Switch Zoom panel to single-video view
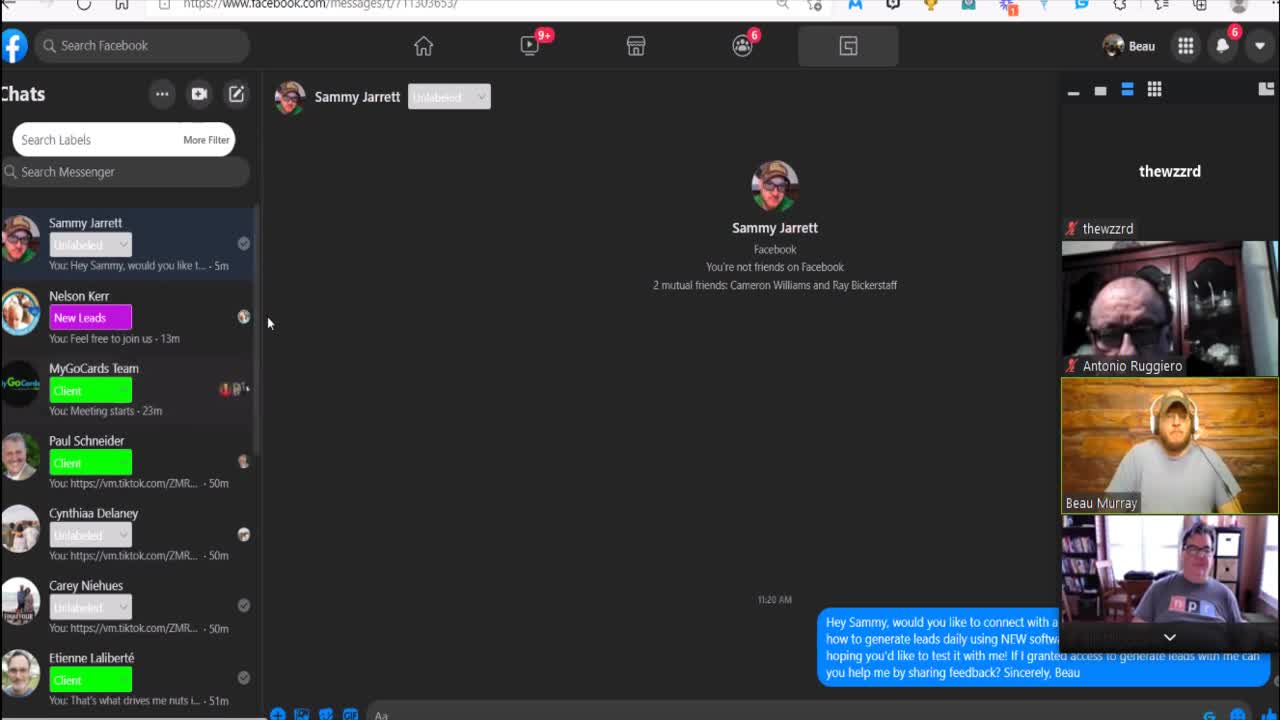The height and width of the screenshot is (720, 1280). pos(1100,91)
